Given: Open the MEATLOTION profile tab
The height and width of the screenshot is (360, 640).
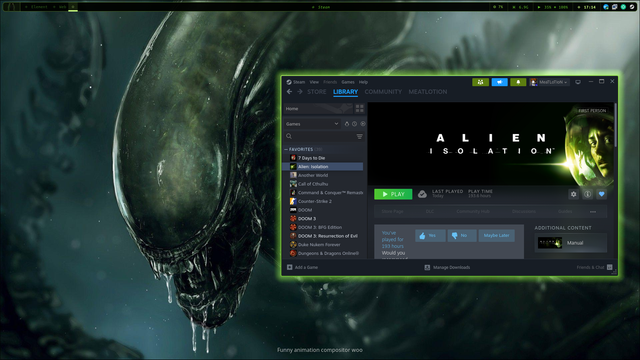Looking at the screenshot, I should tap(428, 92).
